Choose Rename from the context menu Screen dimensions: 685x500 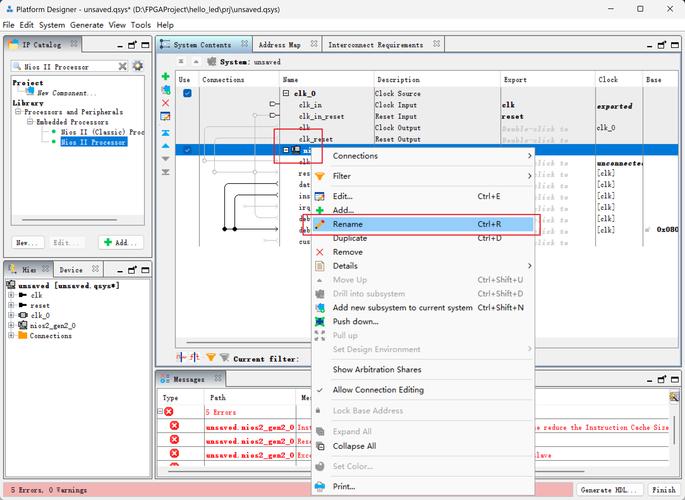[423, 224]
